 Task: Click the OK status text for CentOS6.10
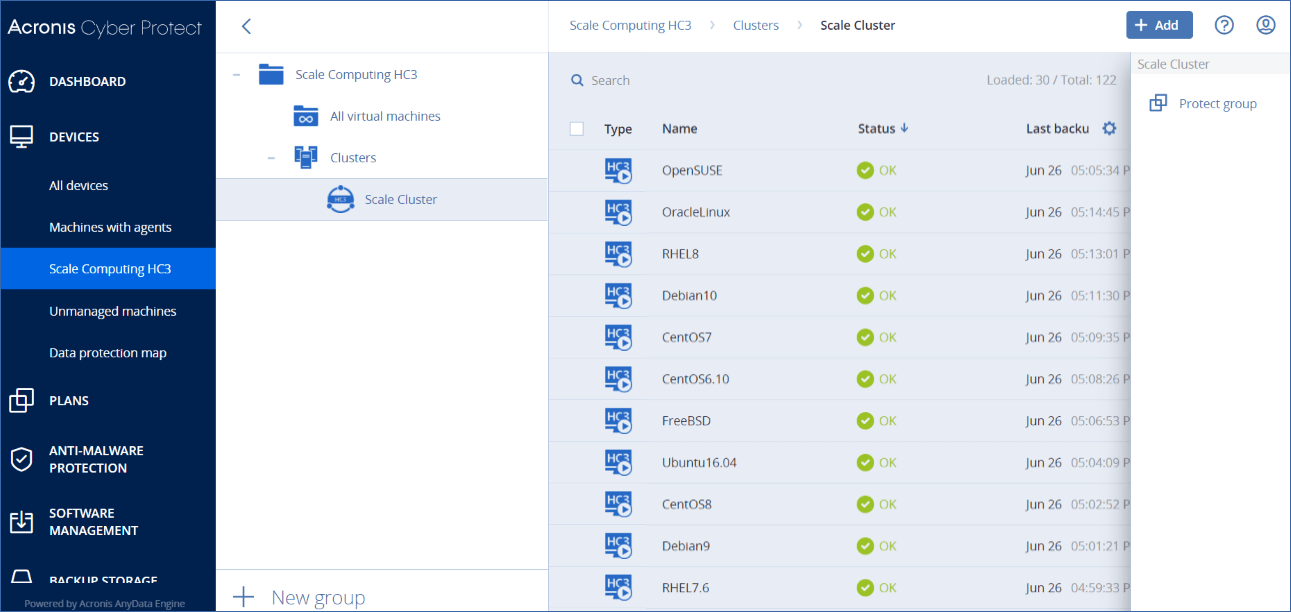[x=887, y=379]
